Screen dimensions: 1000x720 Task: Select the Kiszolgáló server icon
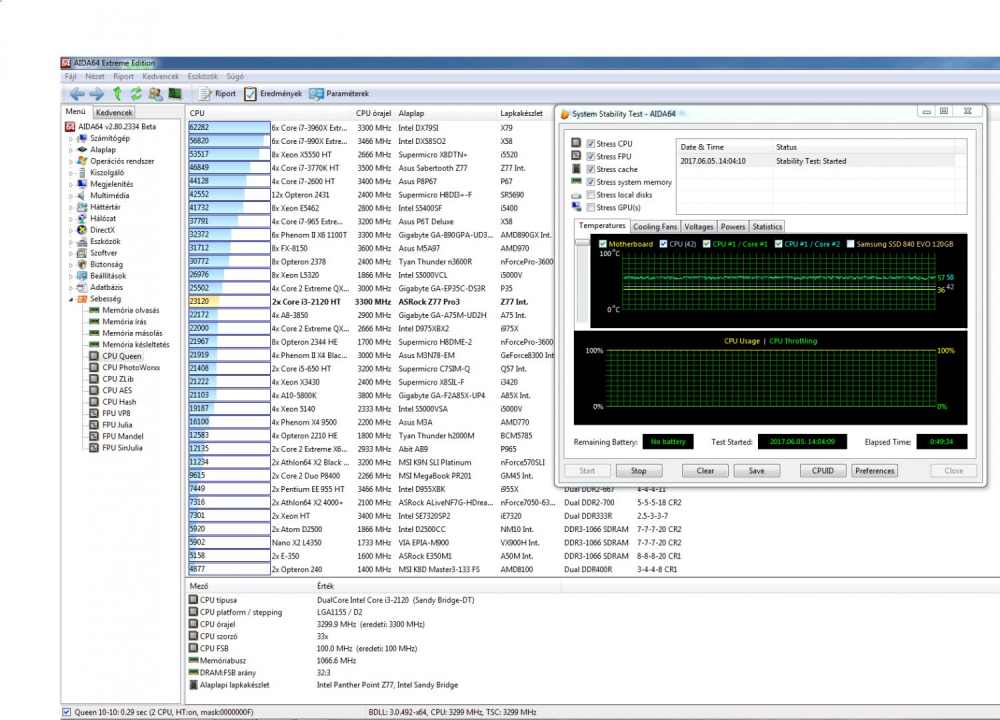[82, 173]
